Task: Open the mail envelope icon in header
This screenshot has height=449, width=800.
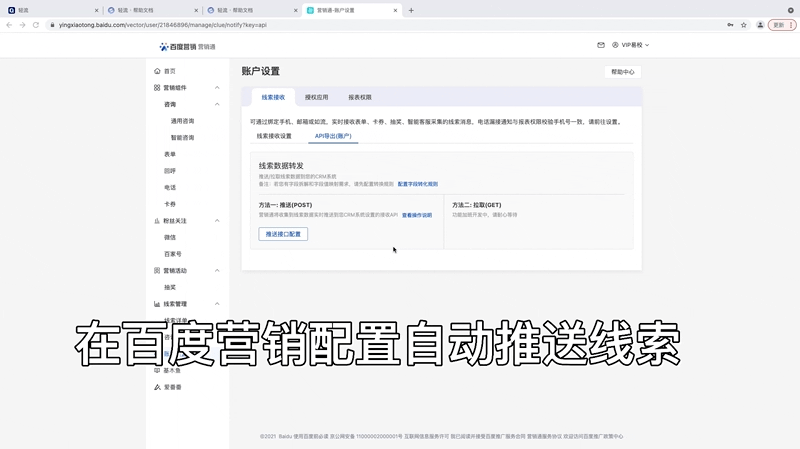Action: coord(601,45)
